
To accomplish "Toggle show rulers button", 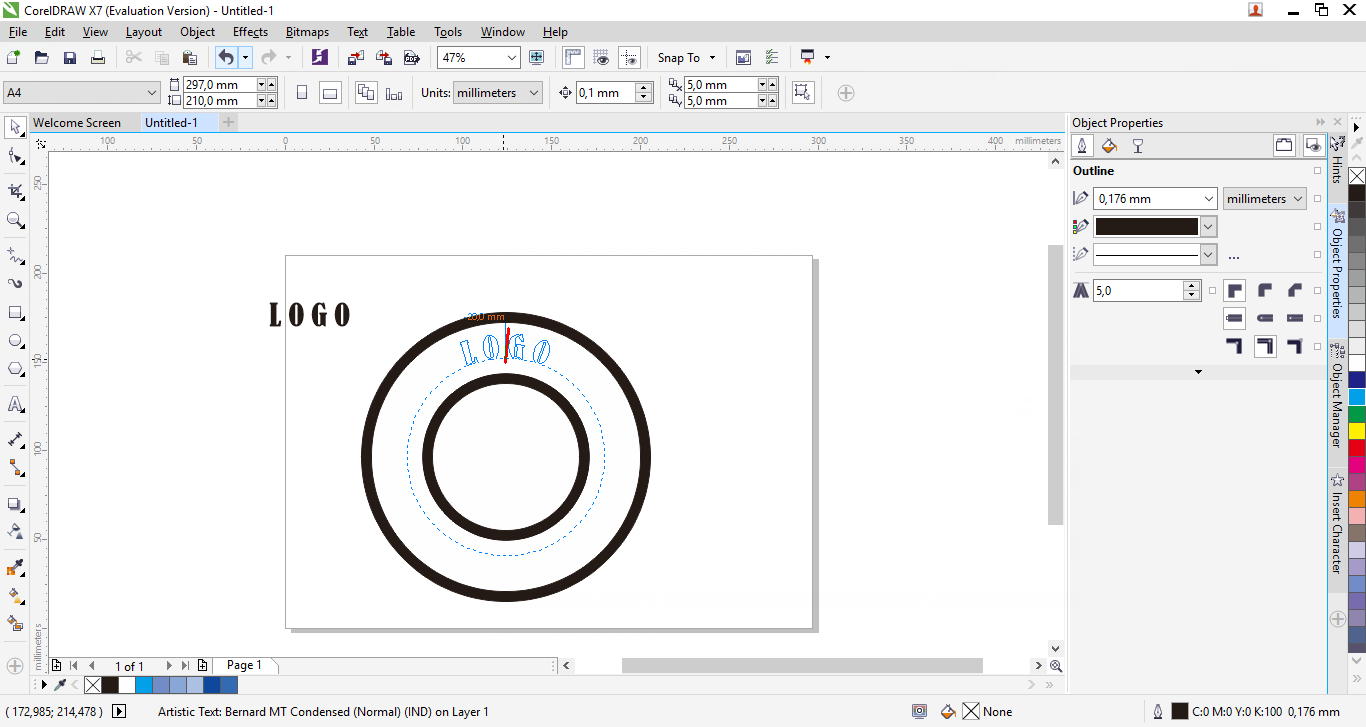I will [574, 58].
